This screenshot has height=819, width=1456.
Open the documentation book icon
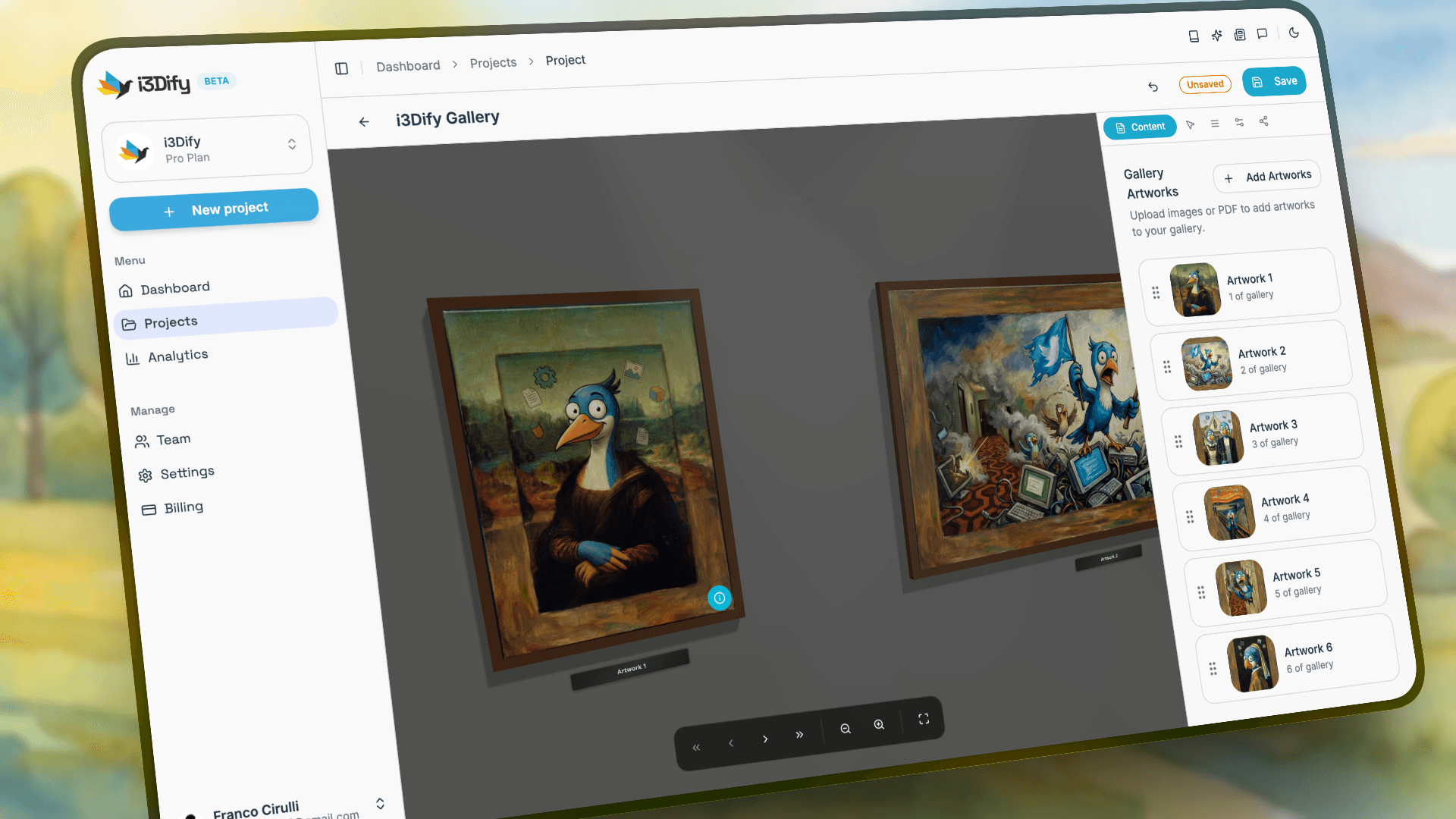click(x=1194, y=35)
